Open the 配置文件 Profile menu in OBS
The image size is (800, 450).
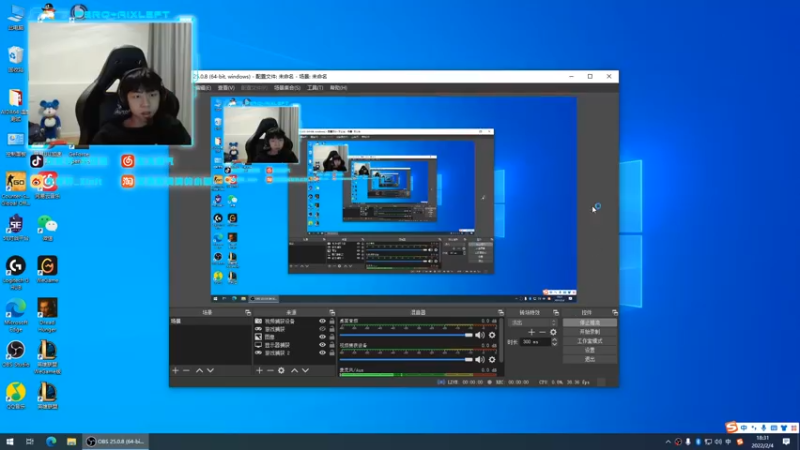(254, 88)
